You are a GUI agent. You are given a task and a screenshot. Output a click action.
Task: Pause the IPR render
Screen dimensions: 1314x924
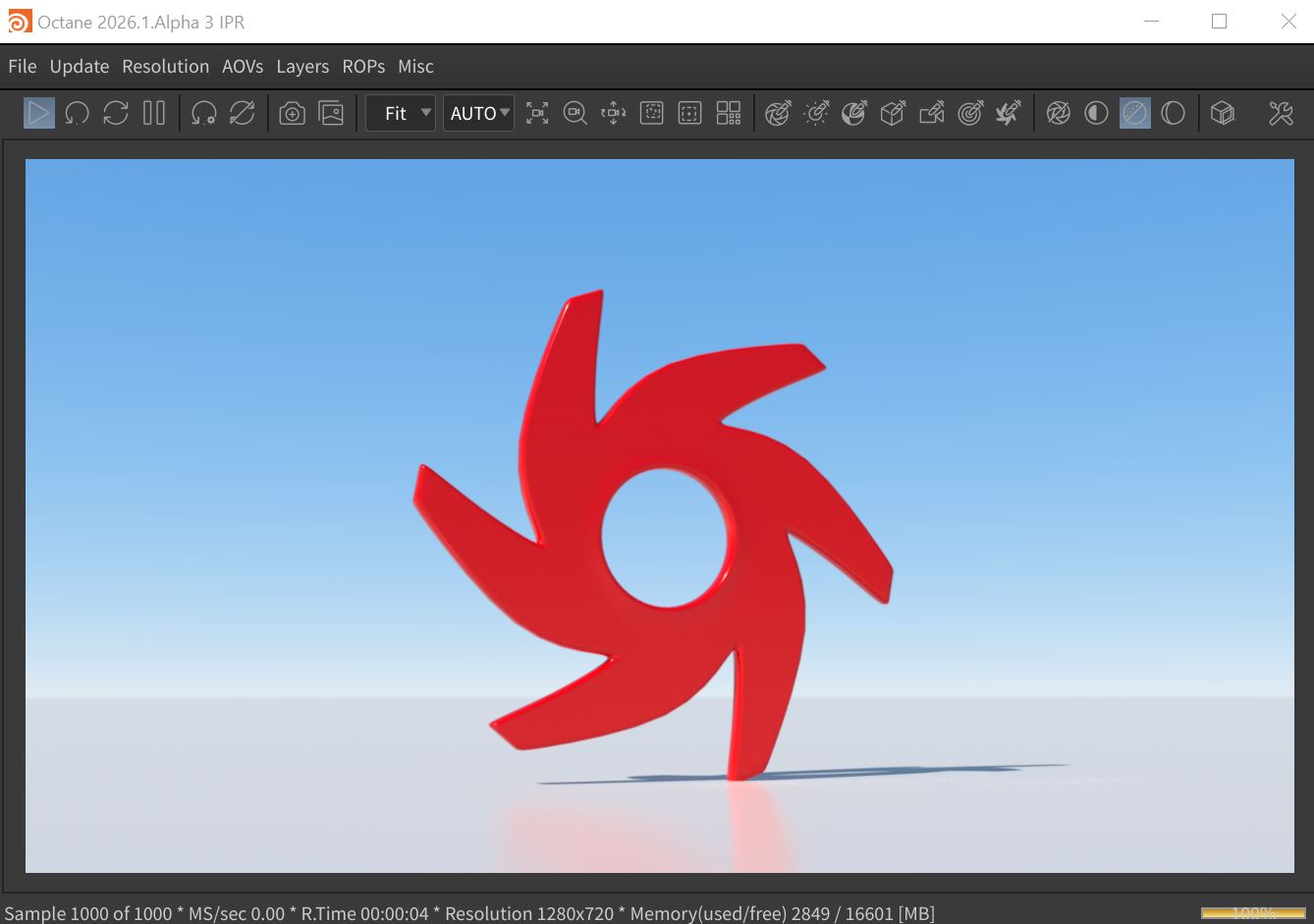click(154, 113)
